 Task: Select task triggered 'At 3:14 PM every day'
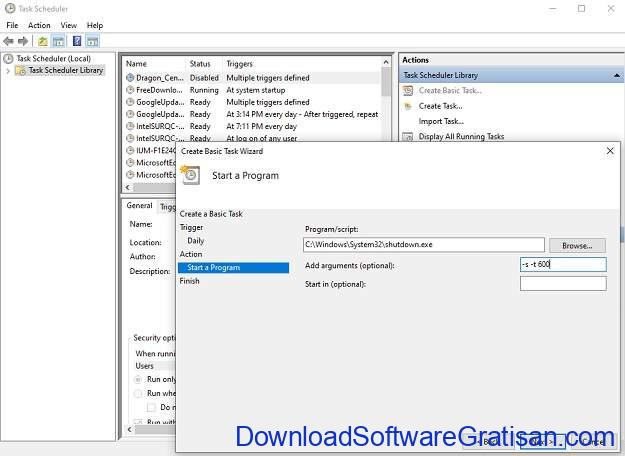[252, 114]
